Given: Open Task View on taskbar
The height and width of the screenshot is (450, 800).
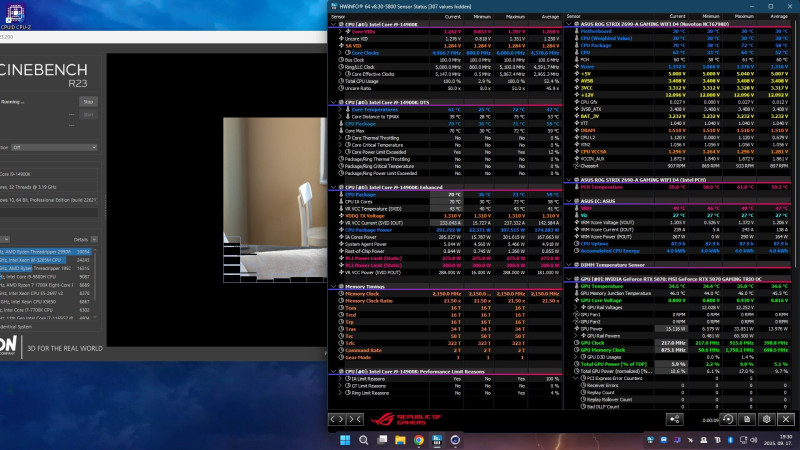Looking at the screenshot, I should coord(382,440).
